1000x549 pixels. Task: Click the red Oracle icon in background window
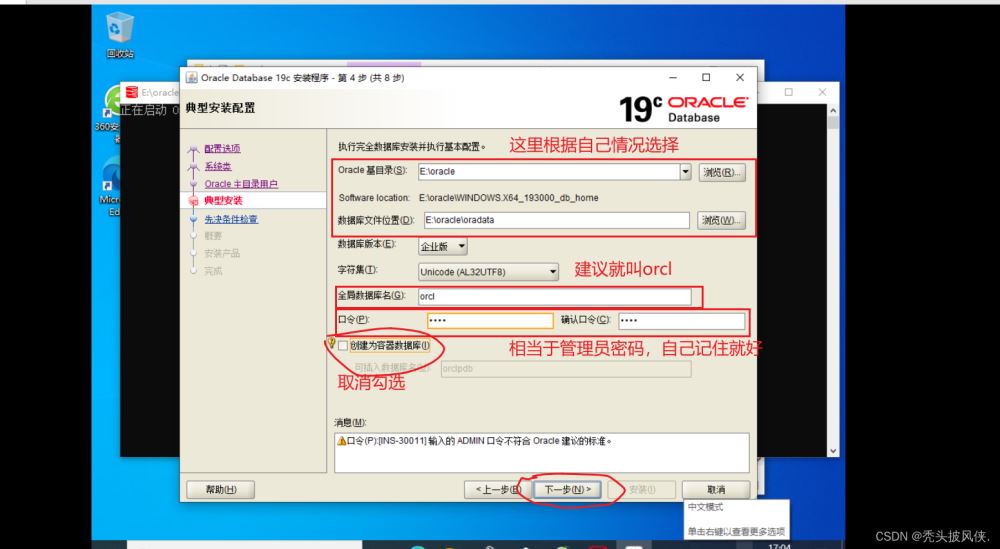131,92
